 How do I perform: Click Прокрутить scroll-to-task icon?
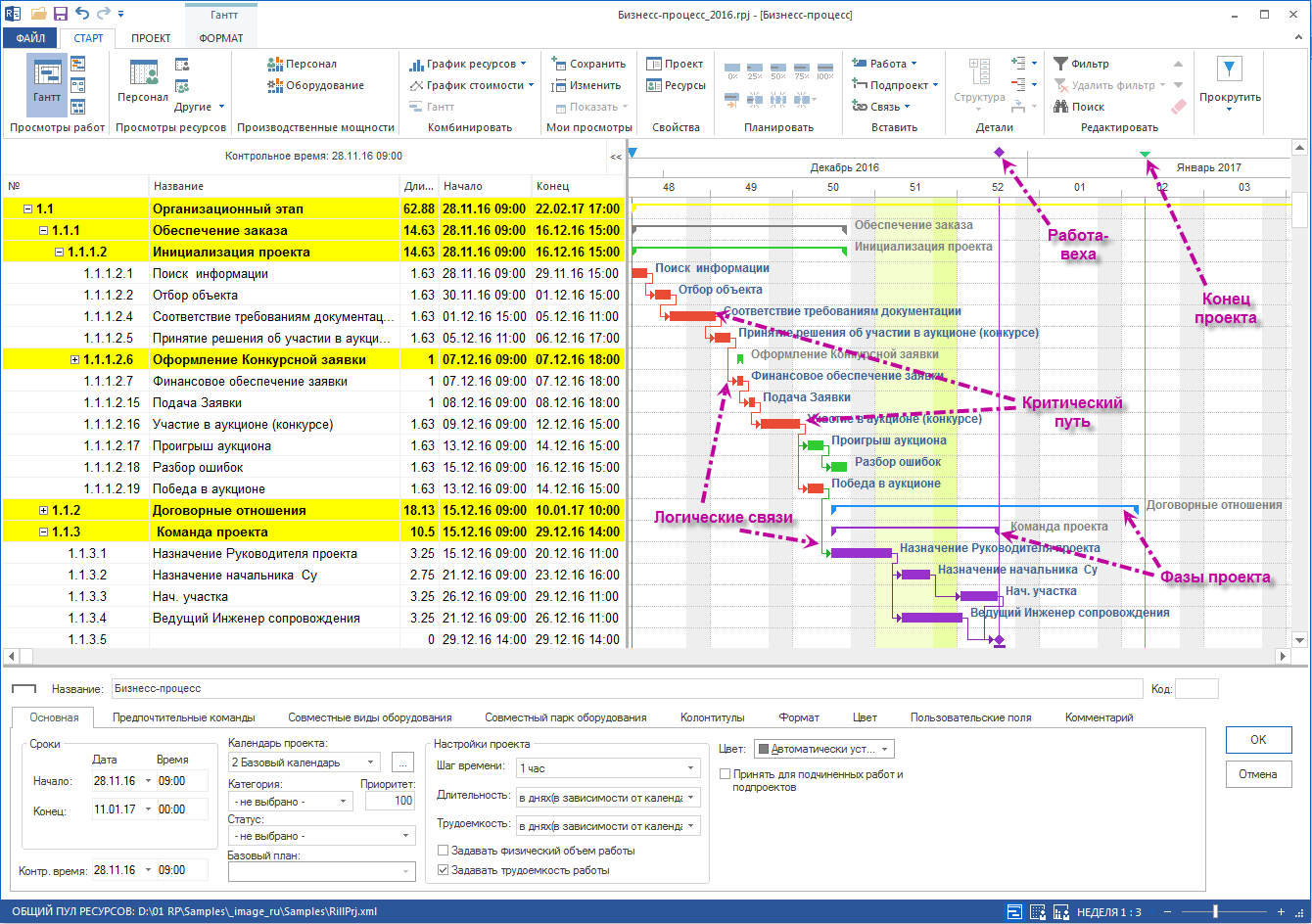1230,70
